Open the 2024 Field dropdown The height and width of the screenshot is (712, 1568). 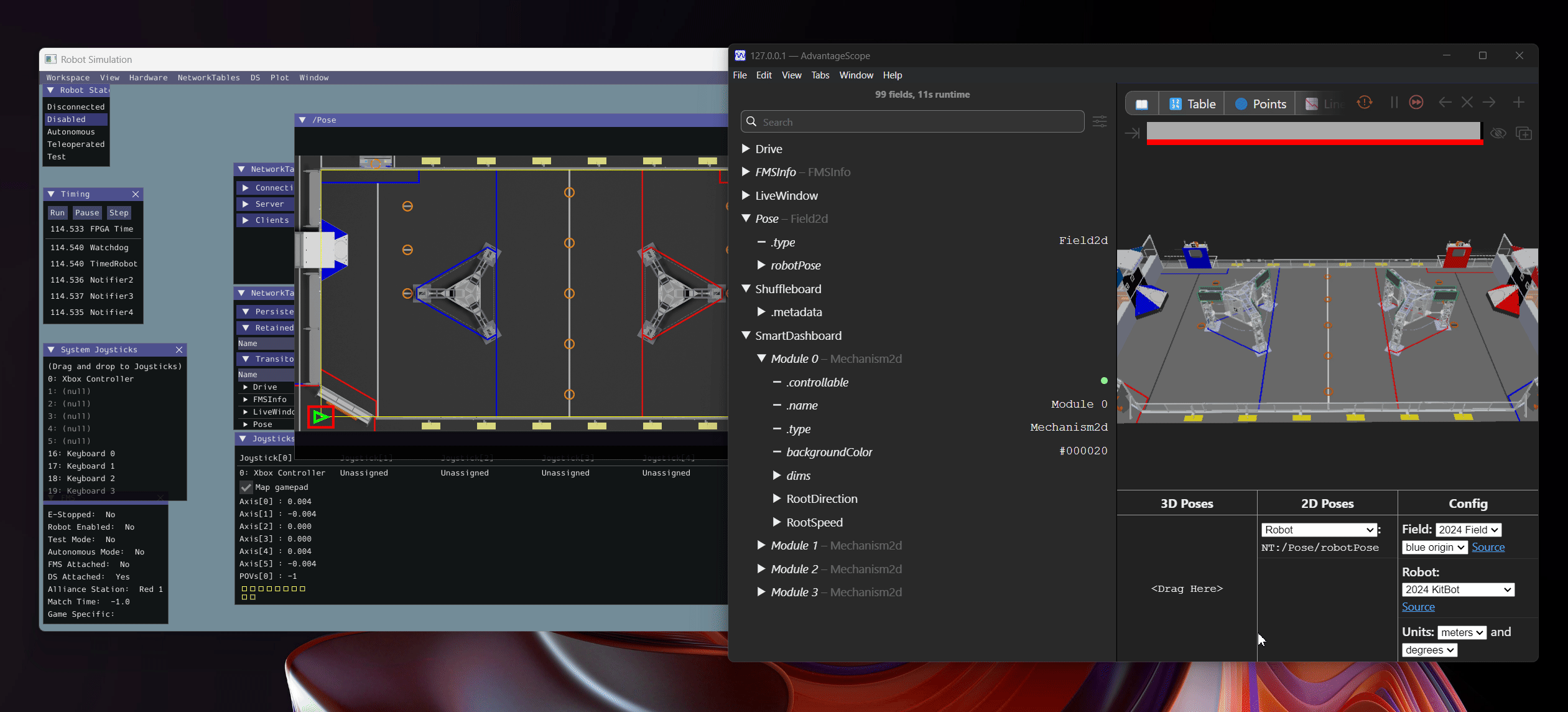1468,530
